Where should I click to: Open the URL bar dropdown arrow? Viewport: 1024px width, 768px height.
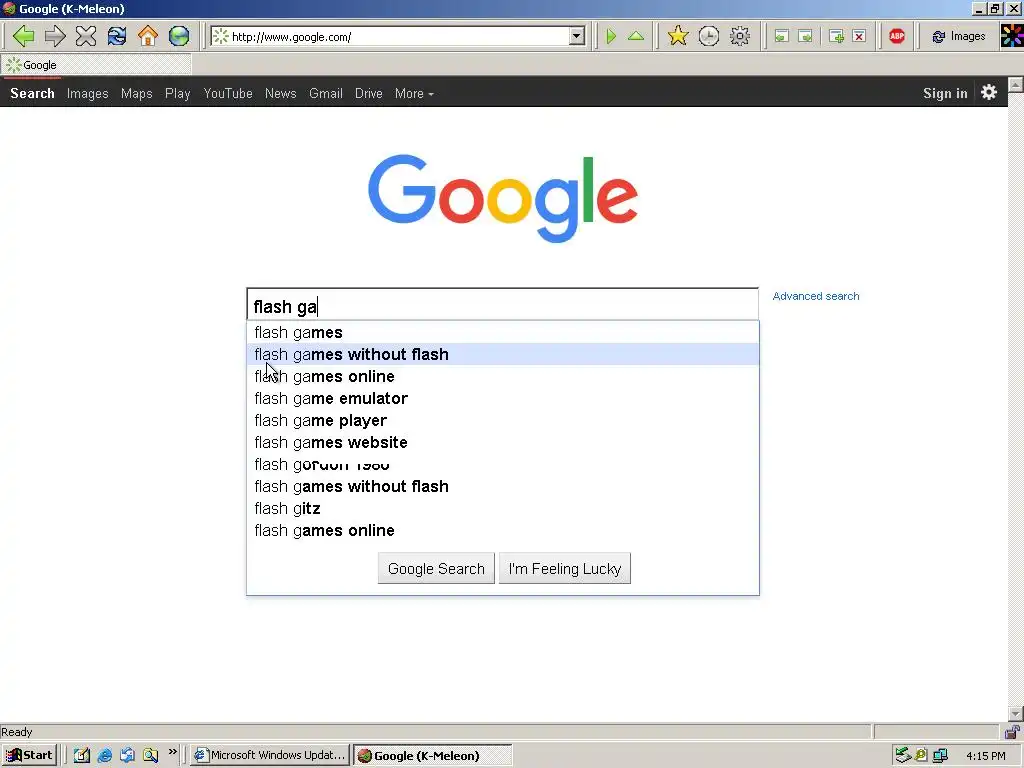(x=577, y=37)
